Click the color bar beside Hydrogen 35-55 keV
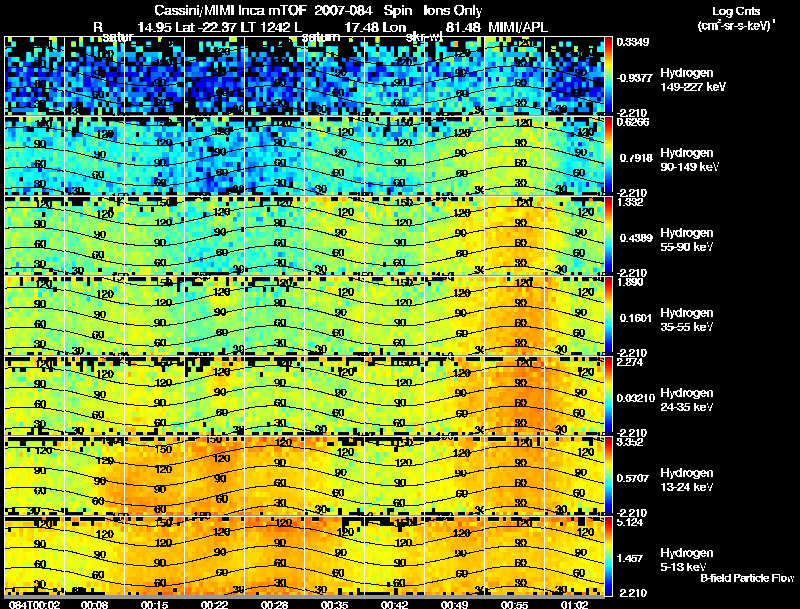 (608, 316)
